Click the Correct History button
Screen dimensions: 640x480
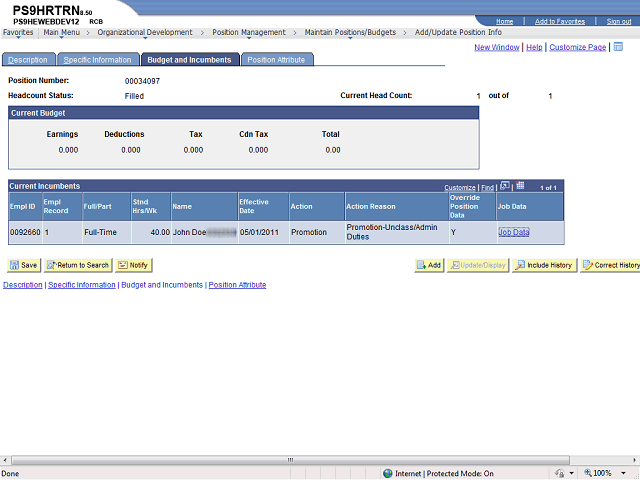tap(610, 265)
